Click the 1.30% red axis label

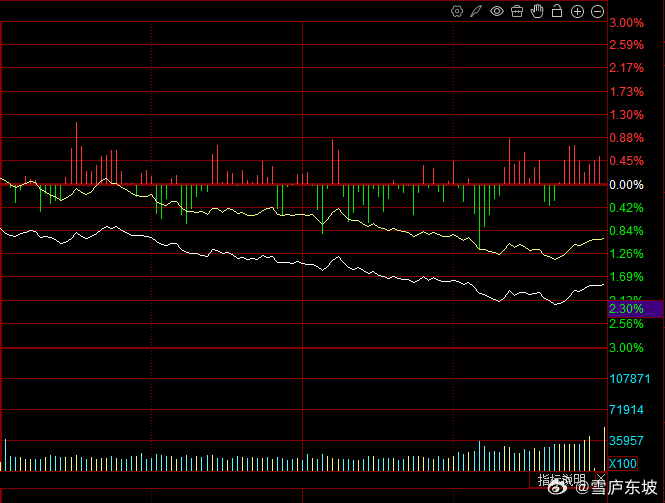(x=626, y=115)
